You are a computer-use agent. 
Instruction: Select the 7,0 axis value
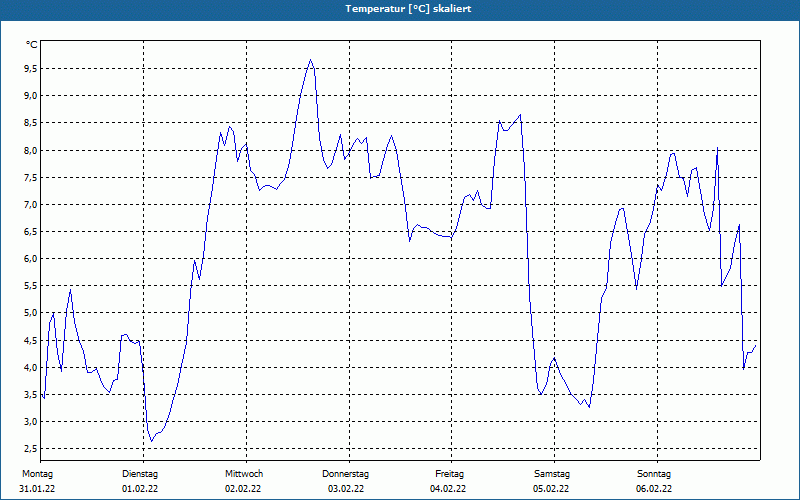(x=31, y=204)
